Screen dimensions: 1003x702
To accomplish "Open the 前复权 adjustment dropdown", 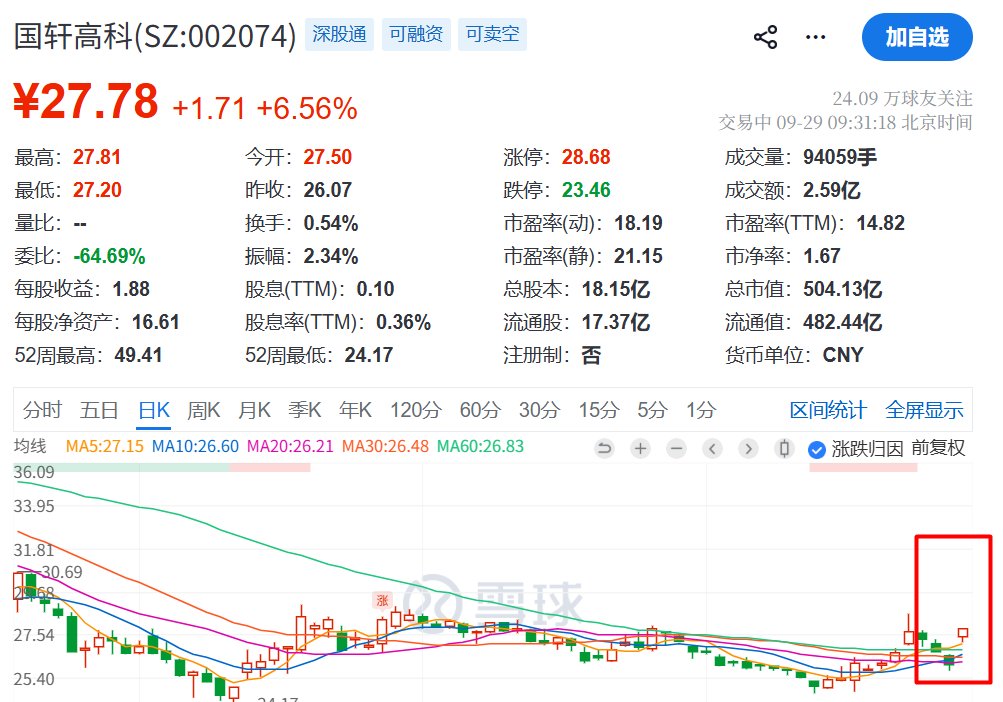I will [938, 449].
